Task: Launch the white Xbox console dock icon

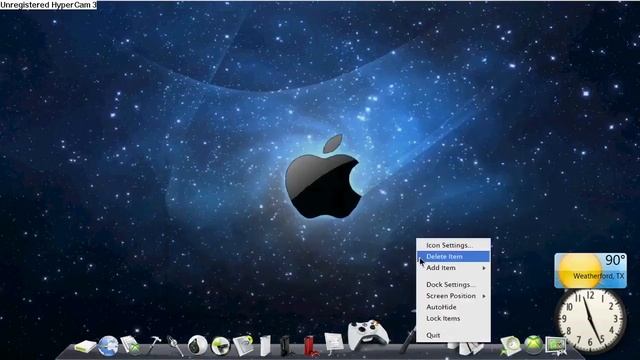Action: pyautogui.click(x=265, y=345)
